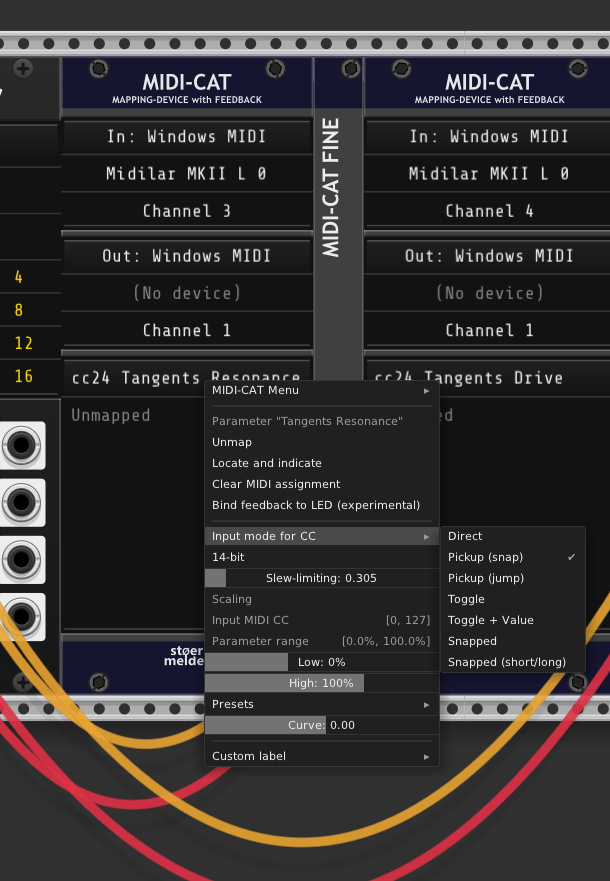The image size is (610, 881).
Task: Toggle the 14-bit option
Action: pos(321,557)
